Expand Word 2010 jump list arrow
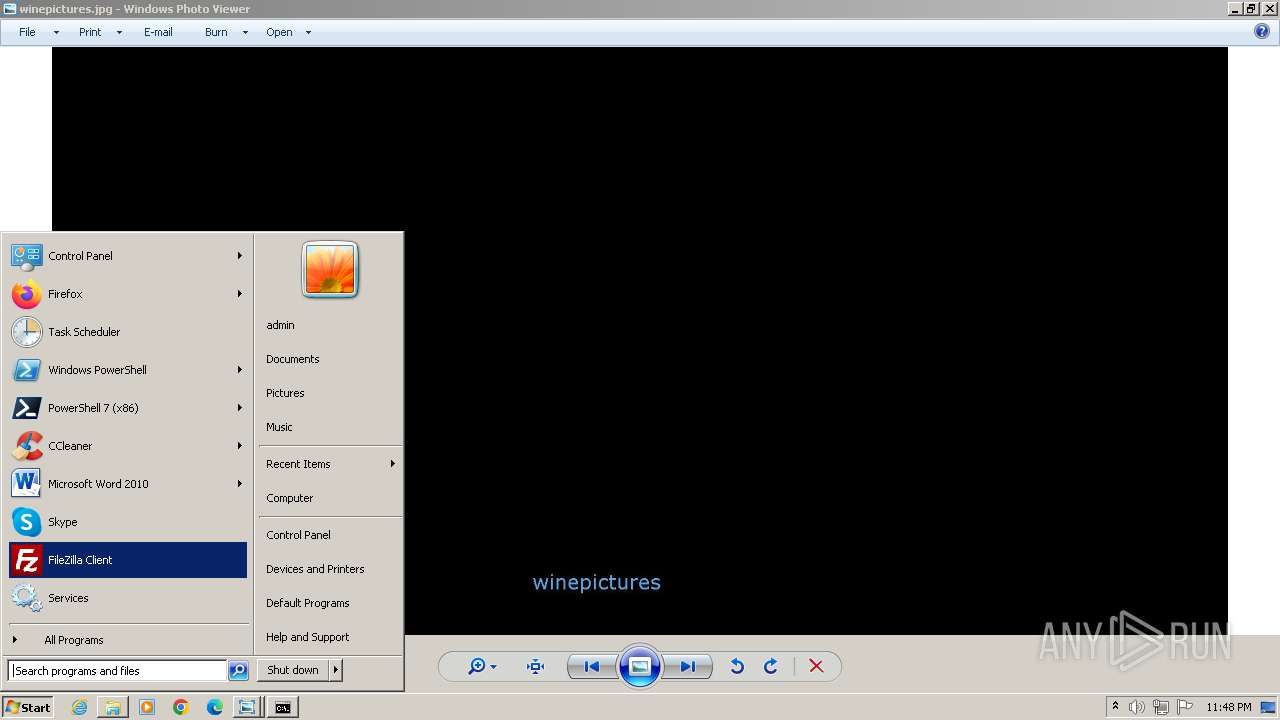 tap(240, 484)
